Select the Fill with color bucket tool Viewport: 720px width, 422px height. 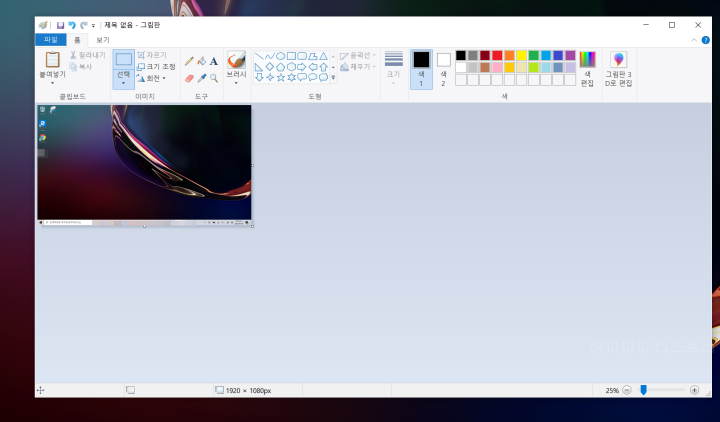click(202, 61)
